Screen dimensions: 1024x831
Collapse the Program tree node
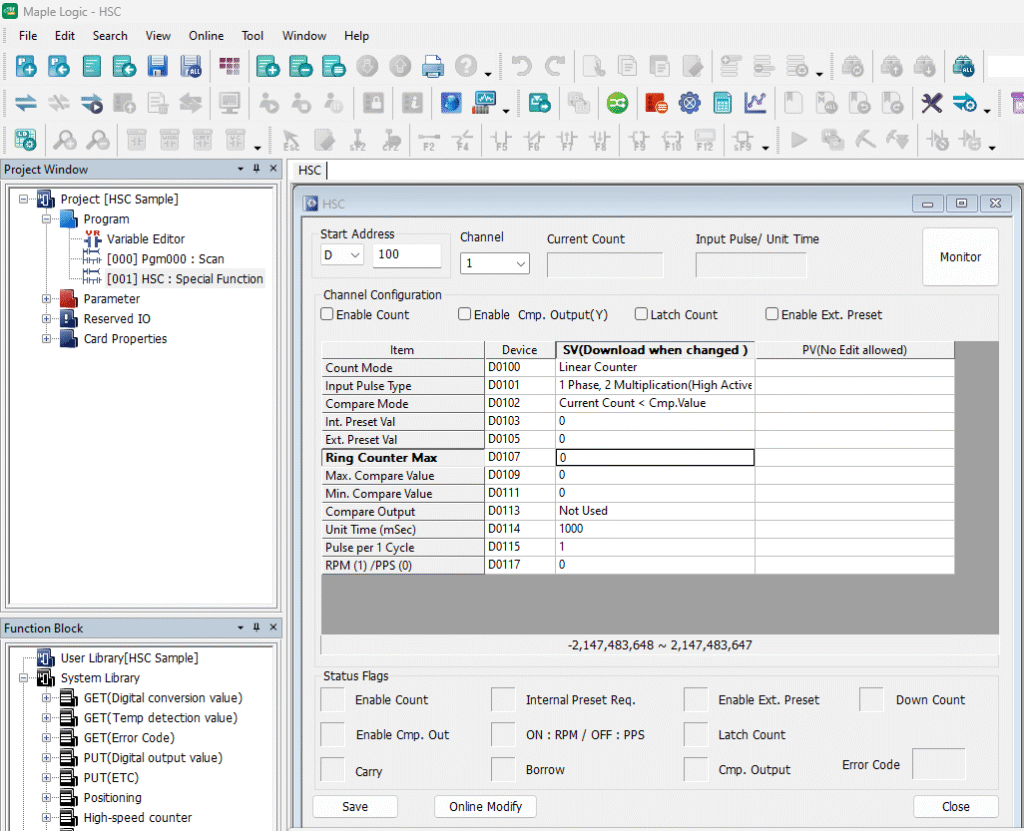click(46, 219)
